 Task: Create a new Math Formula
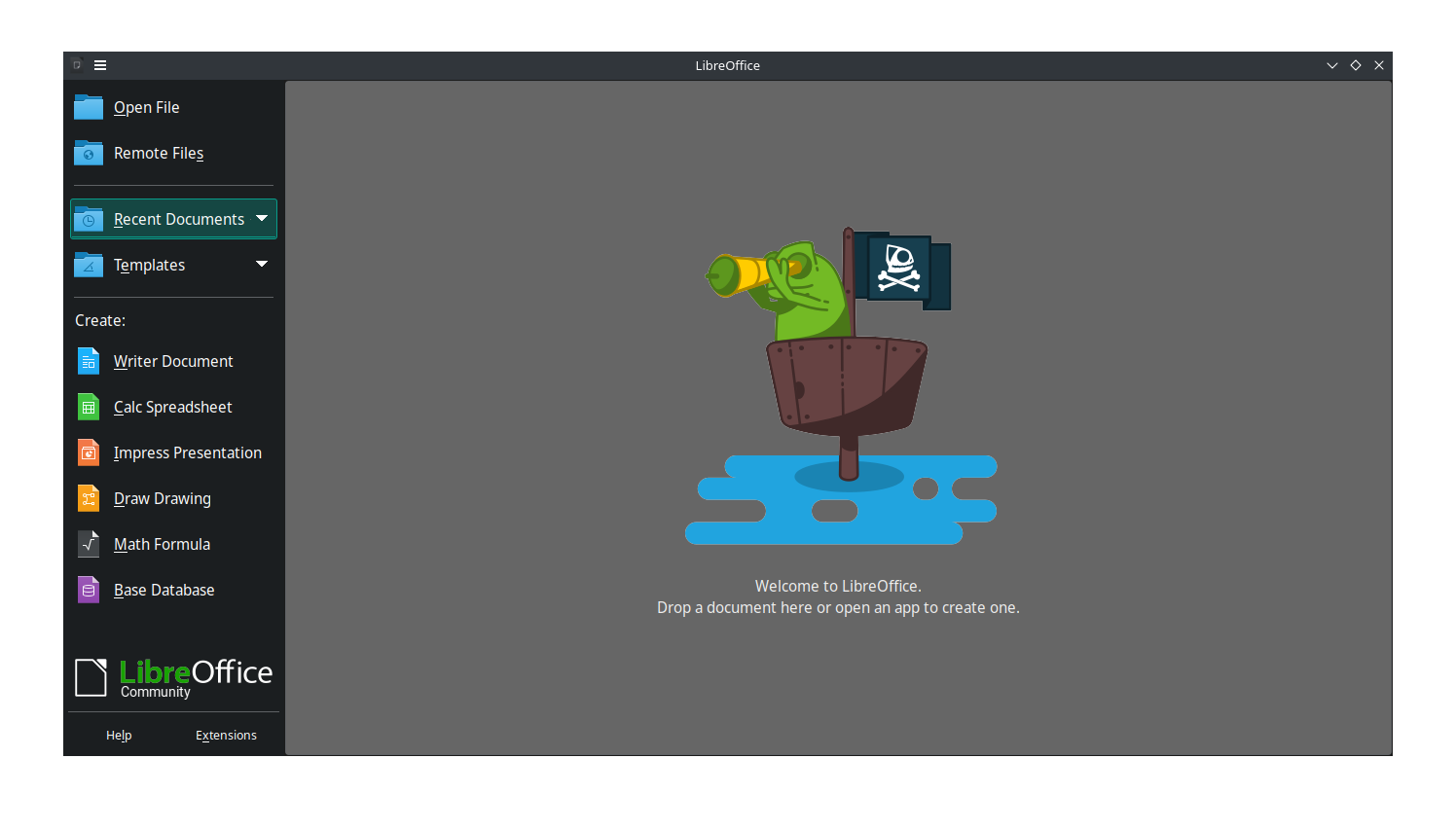pos(162,544)
